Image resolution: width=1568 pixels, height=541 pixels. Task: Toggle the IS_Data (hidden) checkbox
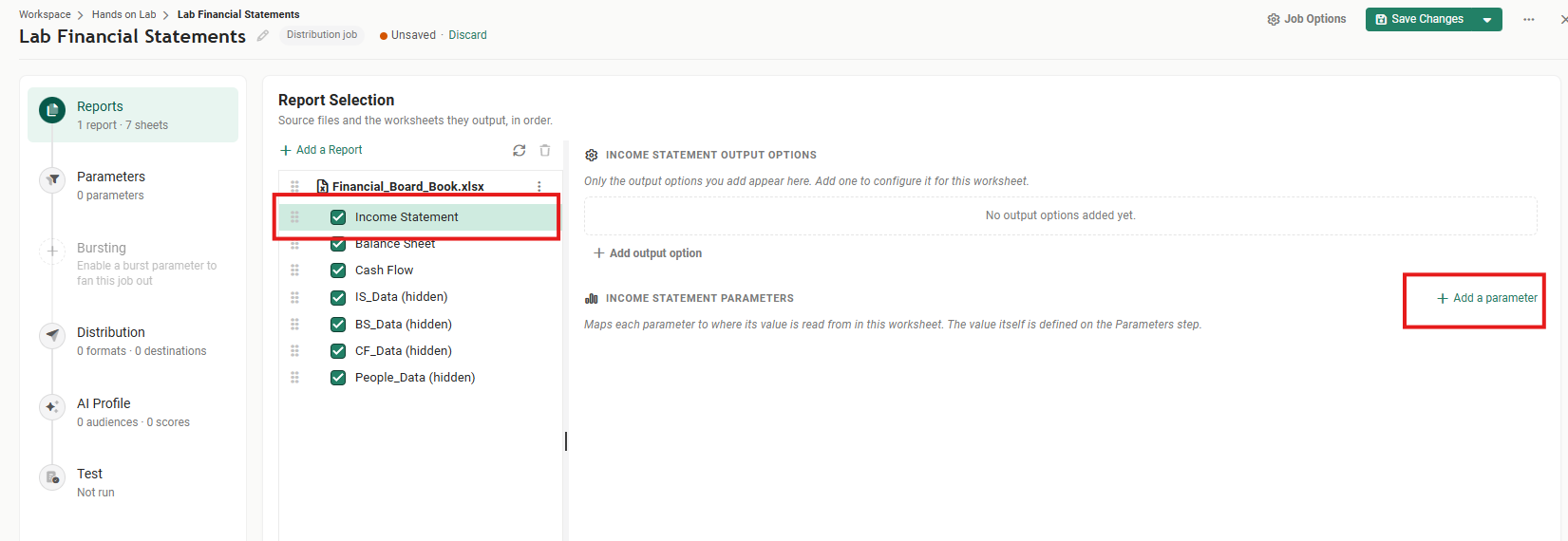coord(338,297)
